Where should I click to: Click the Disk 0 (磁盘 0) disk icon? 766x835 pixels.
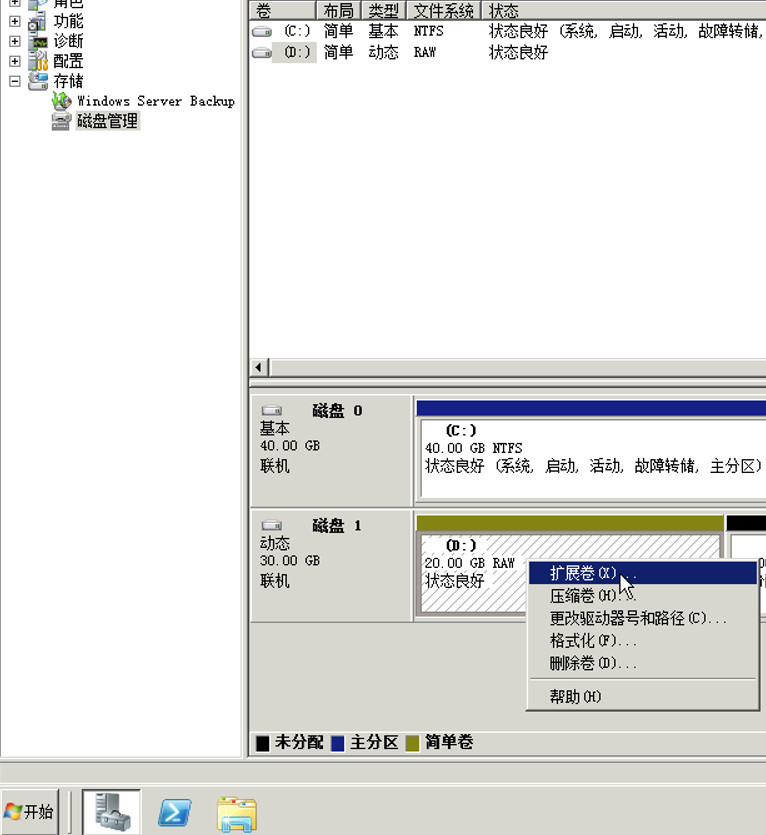click(271, 411)
